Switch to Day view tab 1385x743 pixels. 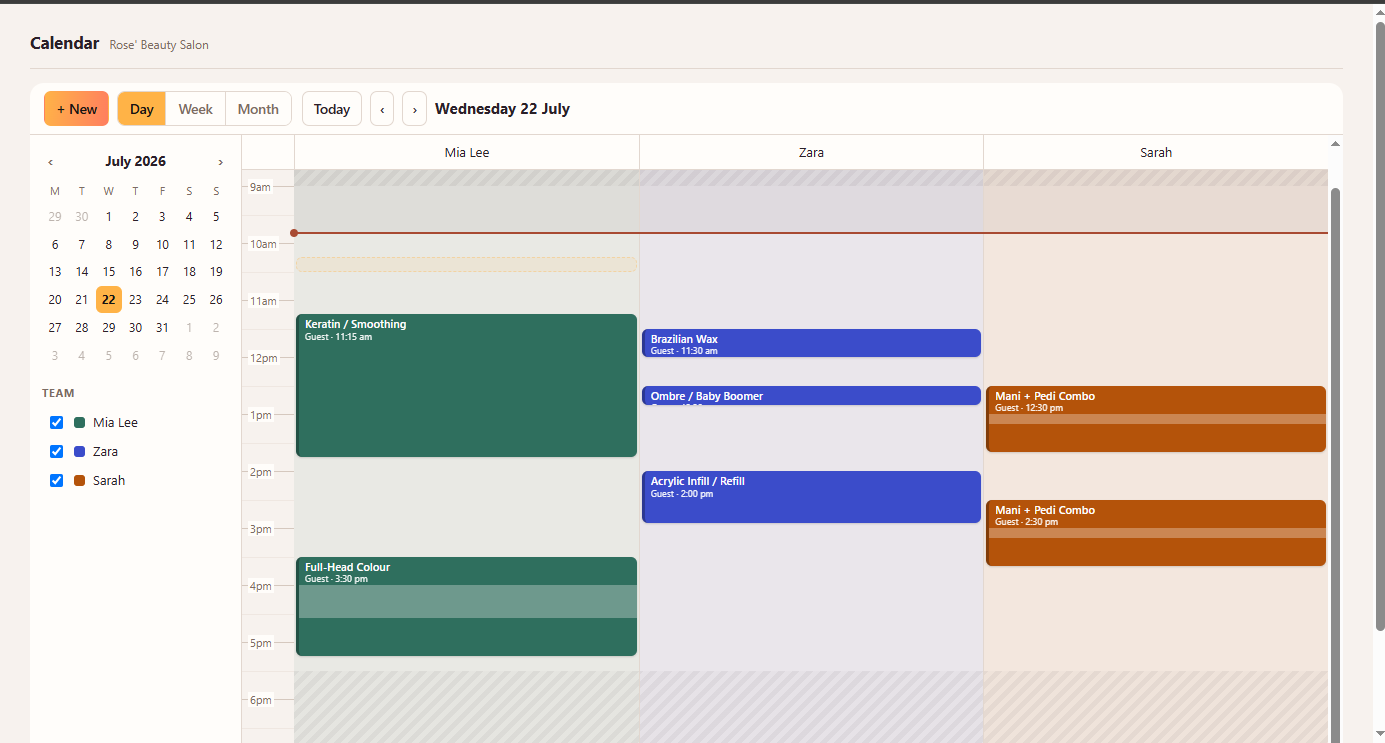click(142, 109)
